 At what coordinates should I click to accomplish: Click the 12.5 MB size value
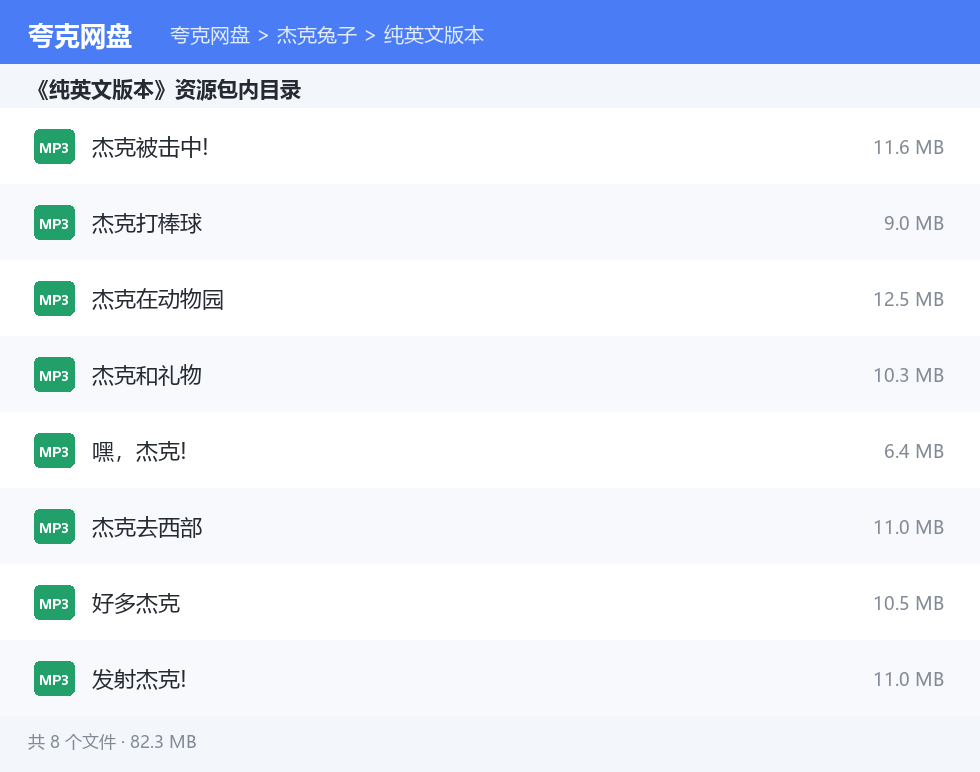pyautogui.click(x=908, y=299)
